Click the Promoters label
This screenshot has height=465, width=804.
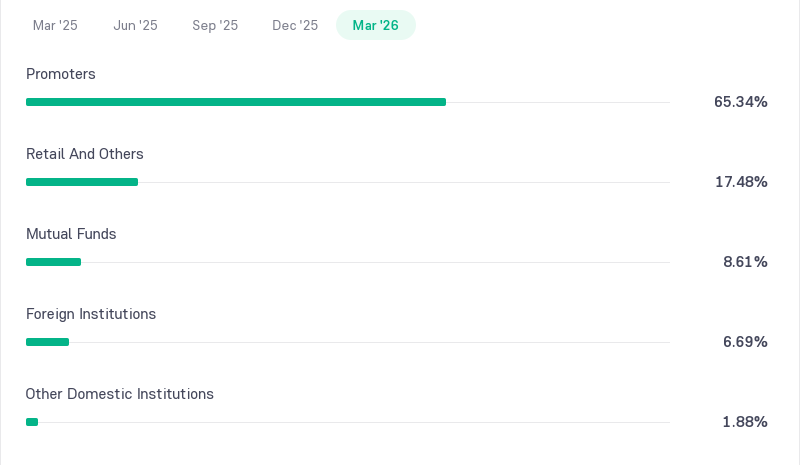coord(61,74)
